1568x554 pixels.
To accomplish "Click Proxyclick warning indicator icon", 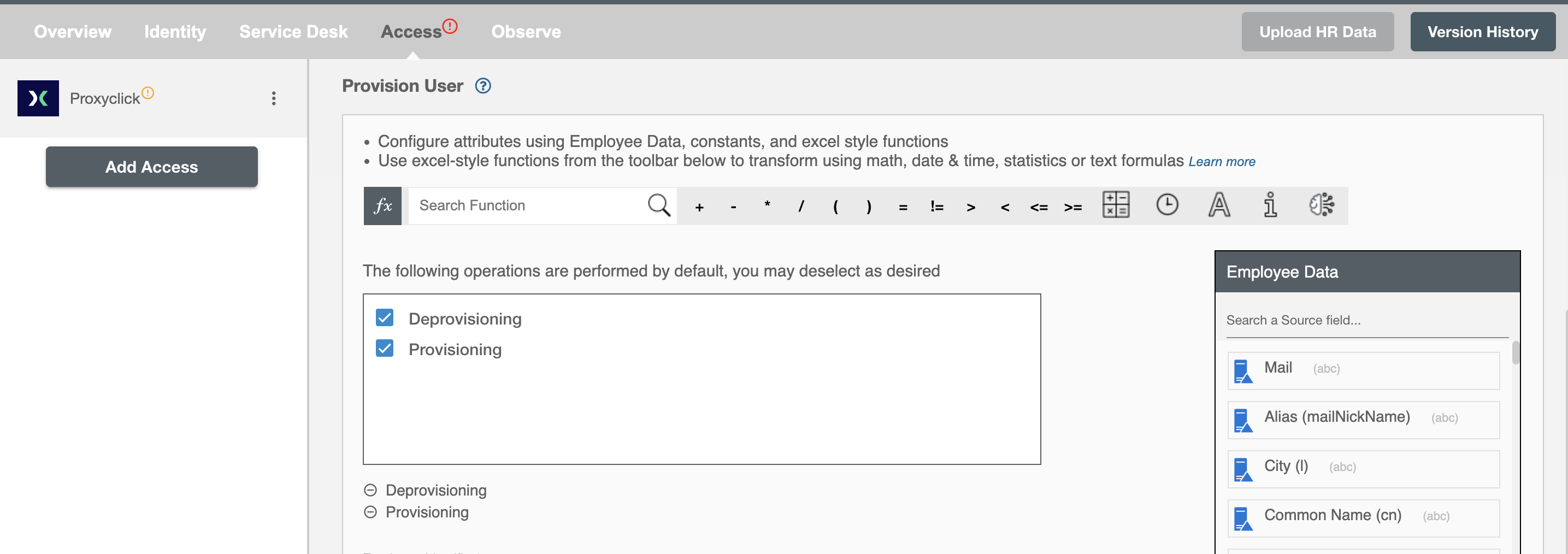I will [x=148, y=93].
